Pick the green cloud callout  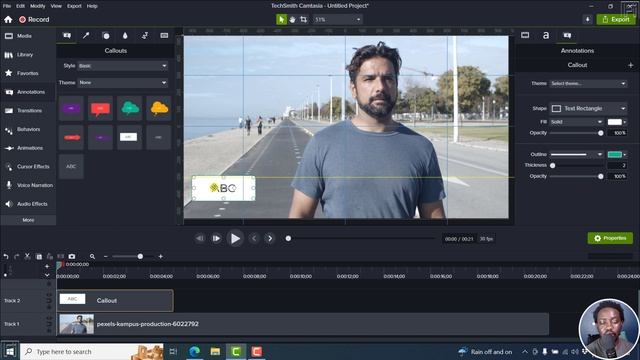[129, 108]
